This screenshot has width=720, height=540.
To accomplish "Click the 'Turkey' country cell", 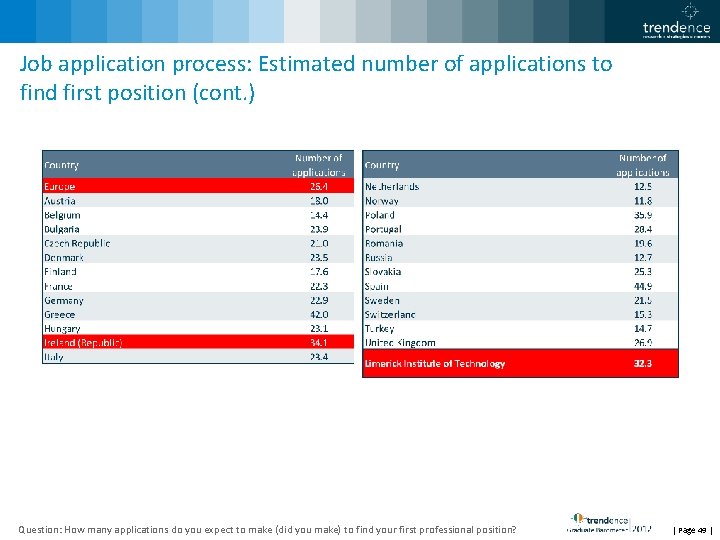I will (x=379, y=329).
